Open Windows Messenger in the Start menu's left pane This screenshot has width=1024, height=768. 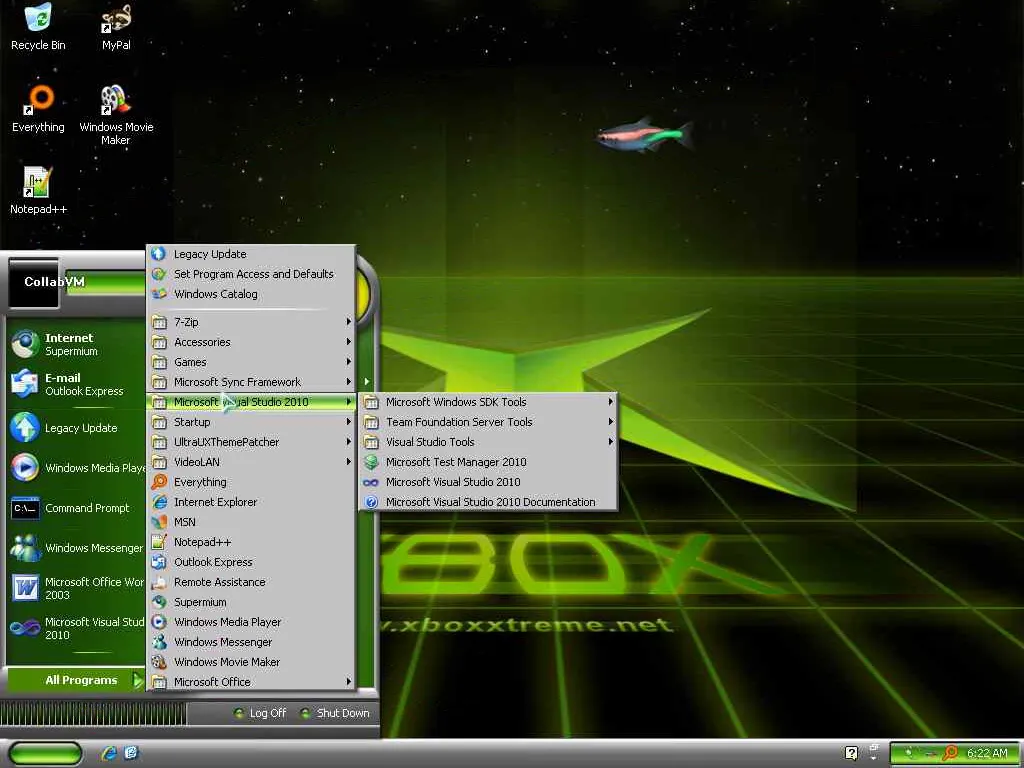point(76,547)
